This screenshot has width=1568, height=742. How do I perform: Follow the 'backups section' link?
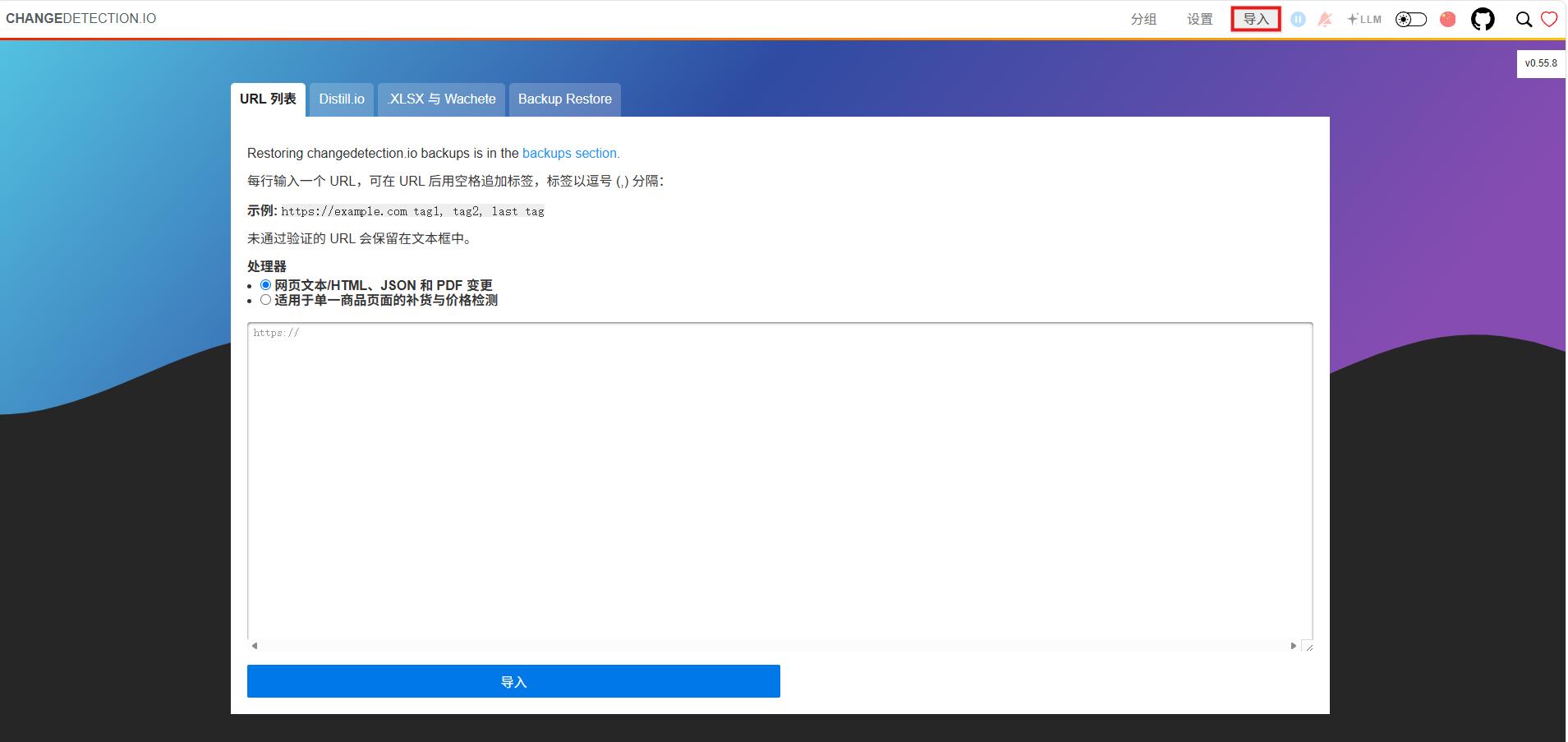(571, 153)
